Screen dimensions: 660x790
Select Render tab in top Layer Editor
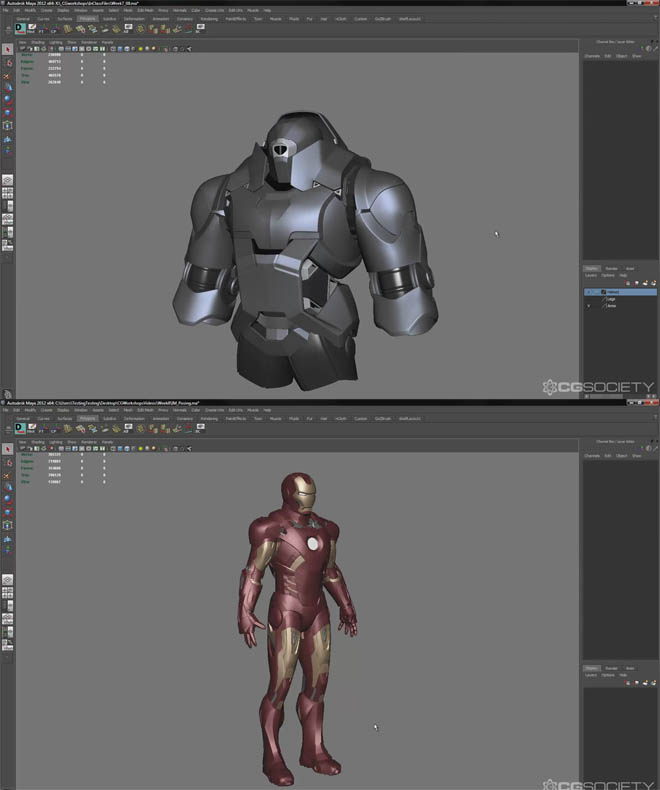pos(611,269)
